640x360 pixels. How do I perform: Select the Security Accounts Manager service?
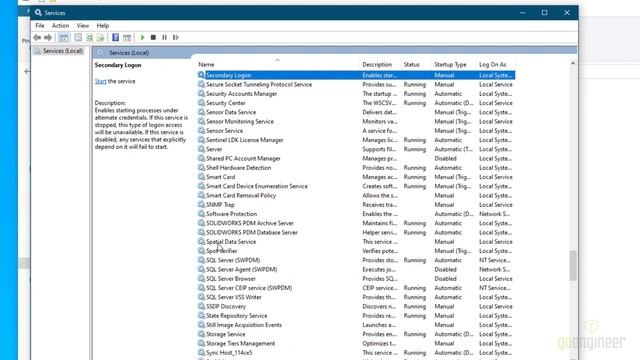(241, 94)
